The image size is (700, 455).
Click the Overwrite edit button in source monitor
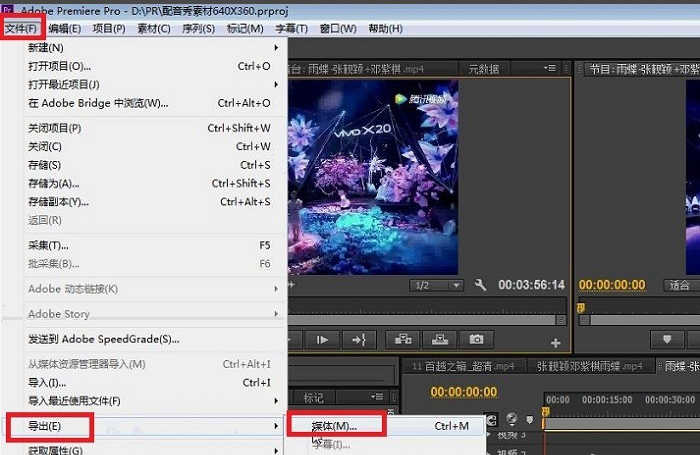(x=439, y=340)
